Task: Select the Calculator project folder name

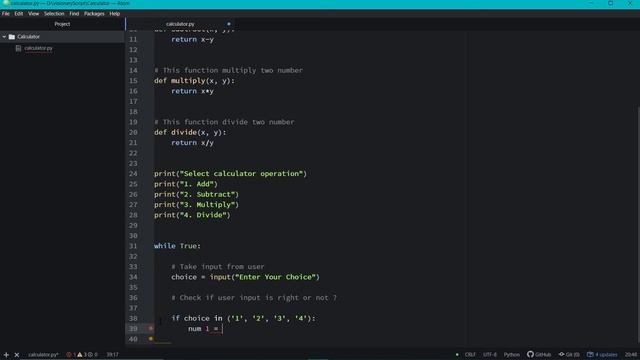Action: click(28, 37)
